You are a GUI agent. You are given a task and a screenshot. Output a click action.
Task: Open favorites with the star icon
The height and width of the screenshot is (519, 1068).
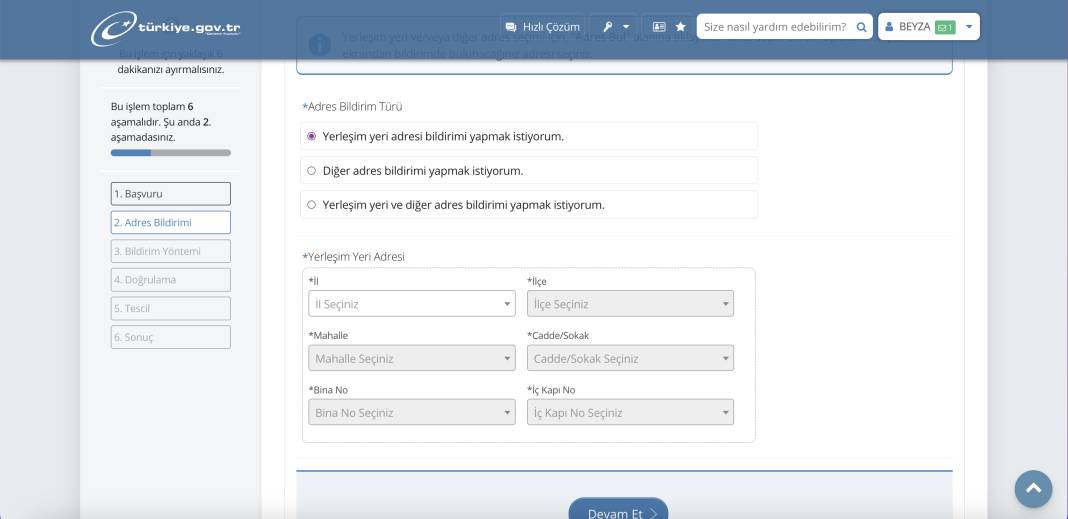pyautogui.click(x=680, y=27)
